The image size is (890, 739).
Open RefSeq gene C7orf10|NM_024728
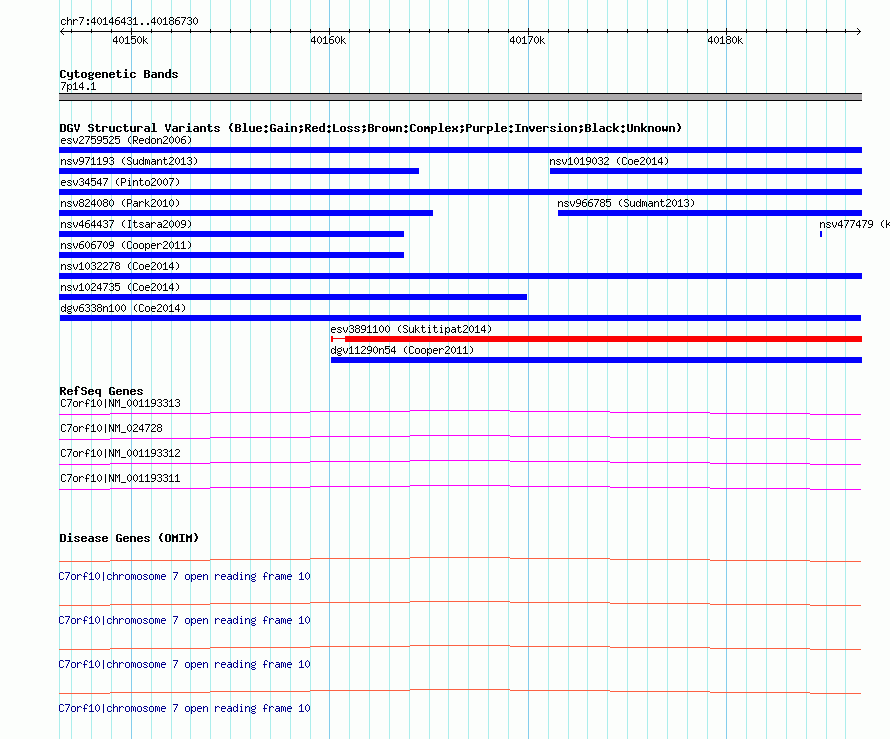111,429
